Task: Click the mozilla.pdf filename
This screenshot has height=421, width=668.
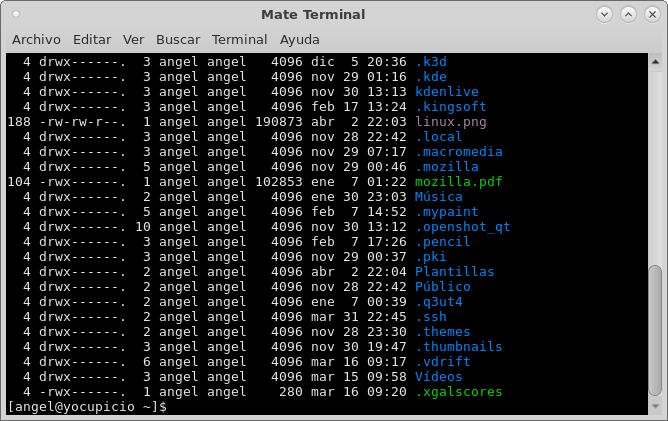Action: pos(459,182)
